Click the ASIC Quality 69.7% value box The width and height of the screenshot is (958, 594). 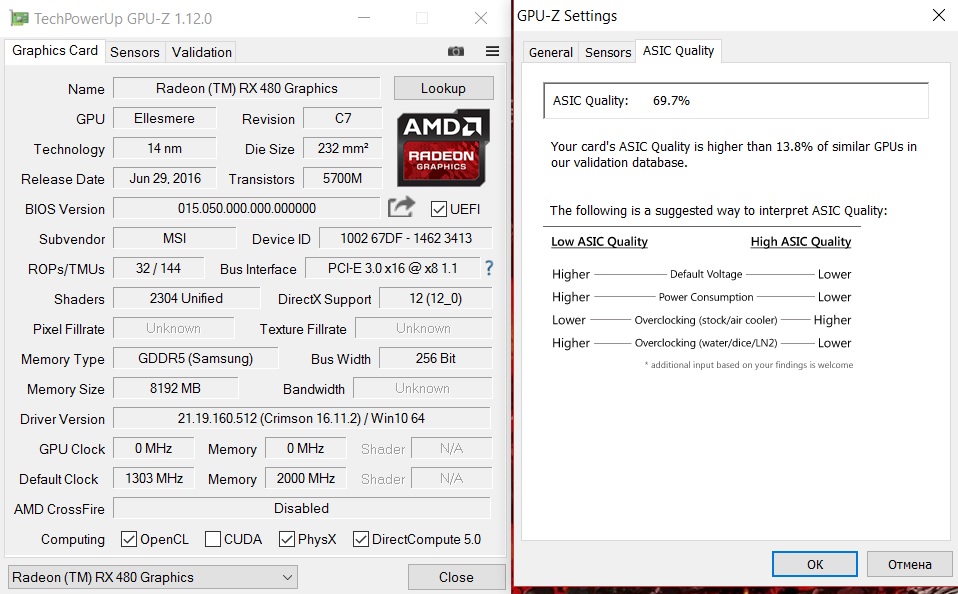tap(736, 100)
